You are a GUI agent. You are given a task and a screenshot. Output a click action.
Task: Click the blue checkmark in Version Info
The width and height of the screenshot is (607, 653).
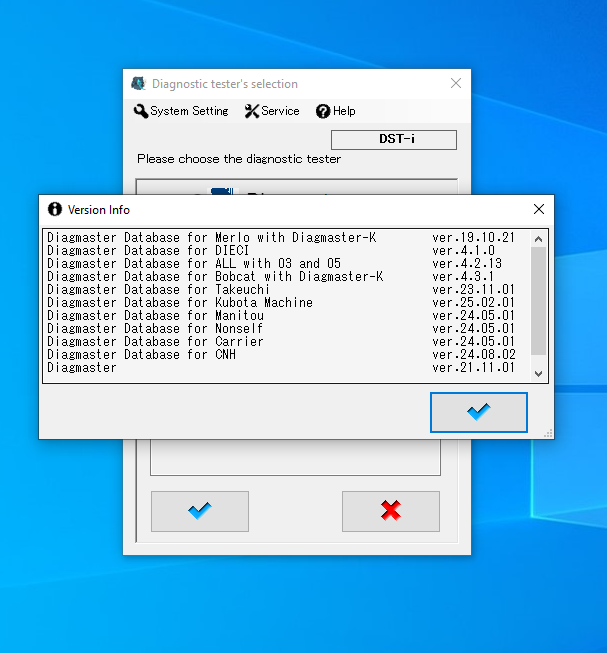[478, 412]
